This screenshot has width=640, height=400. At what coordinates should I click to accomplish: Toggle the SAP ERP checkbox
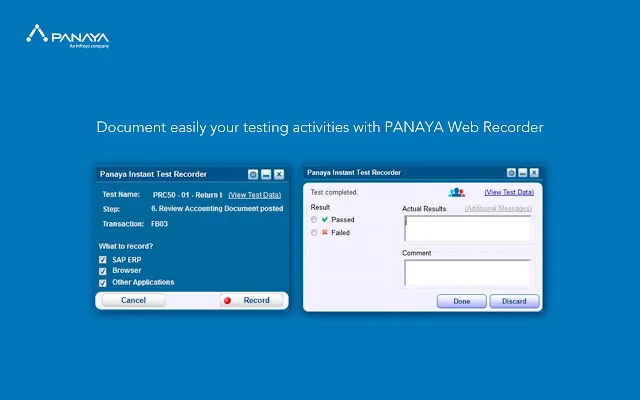[102, 260]
